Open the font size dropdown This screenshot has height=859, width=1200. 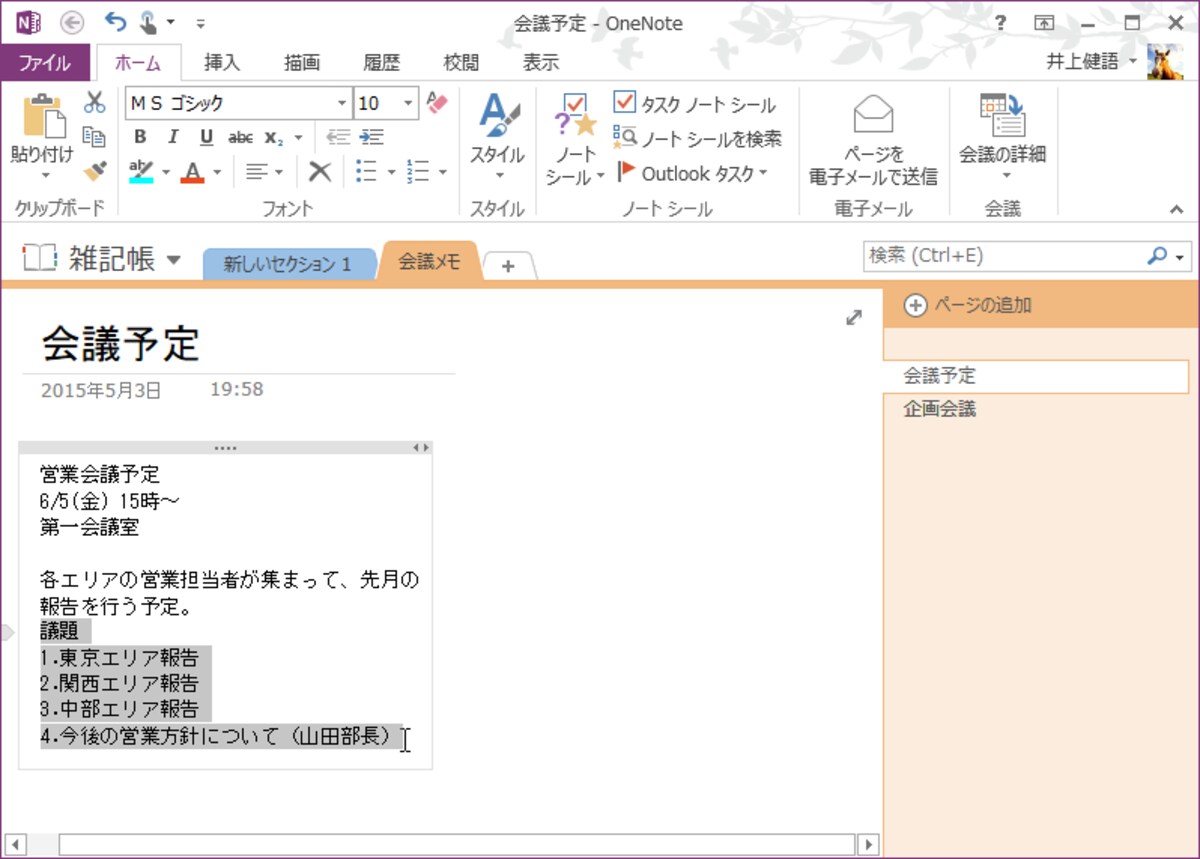coord(409,103)
